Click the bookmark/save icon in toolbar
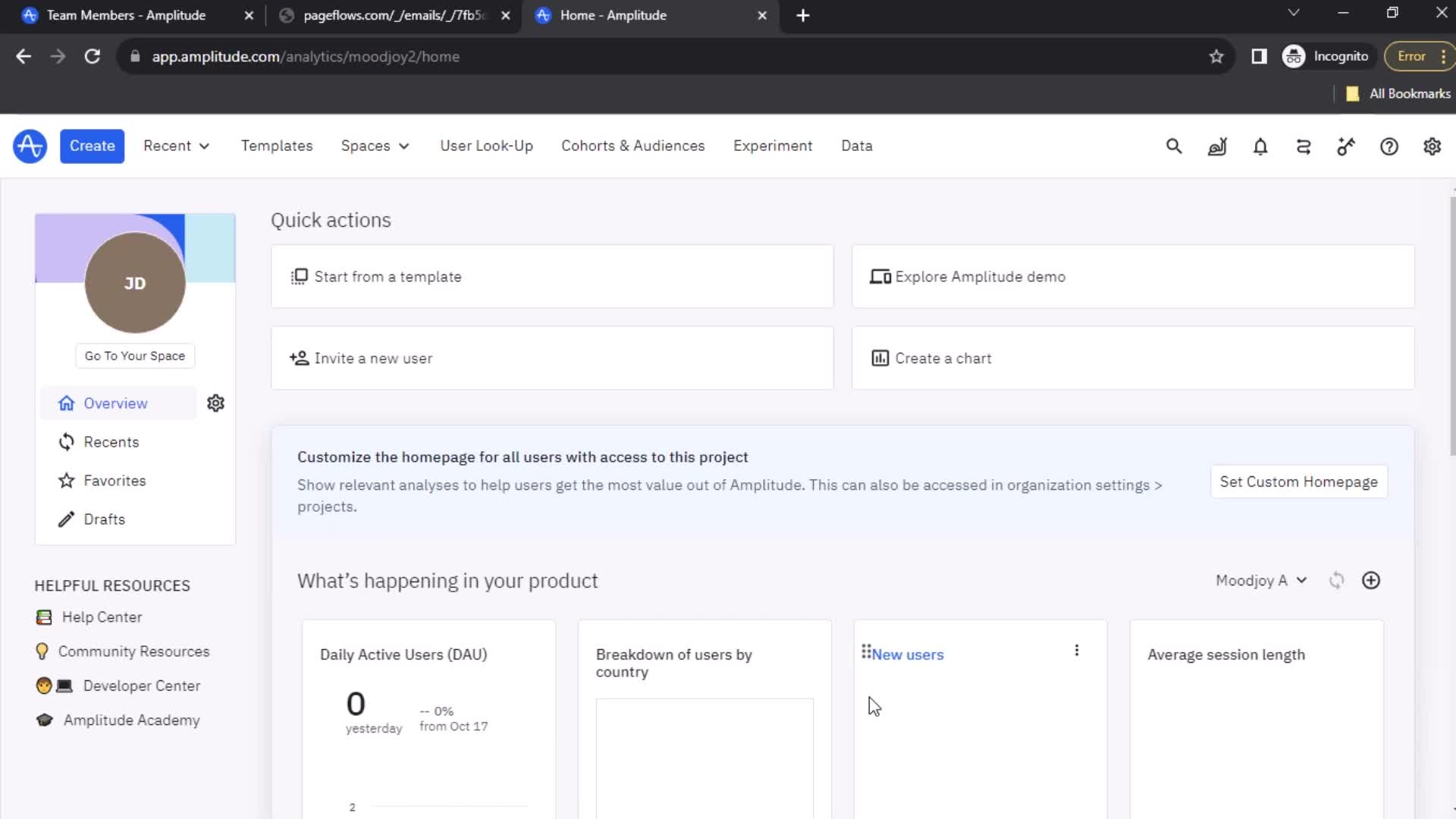 point(1218,56)
